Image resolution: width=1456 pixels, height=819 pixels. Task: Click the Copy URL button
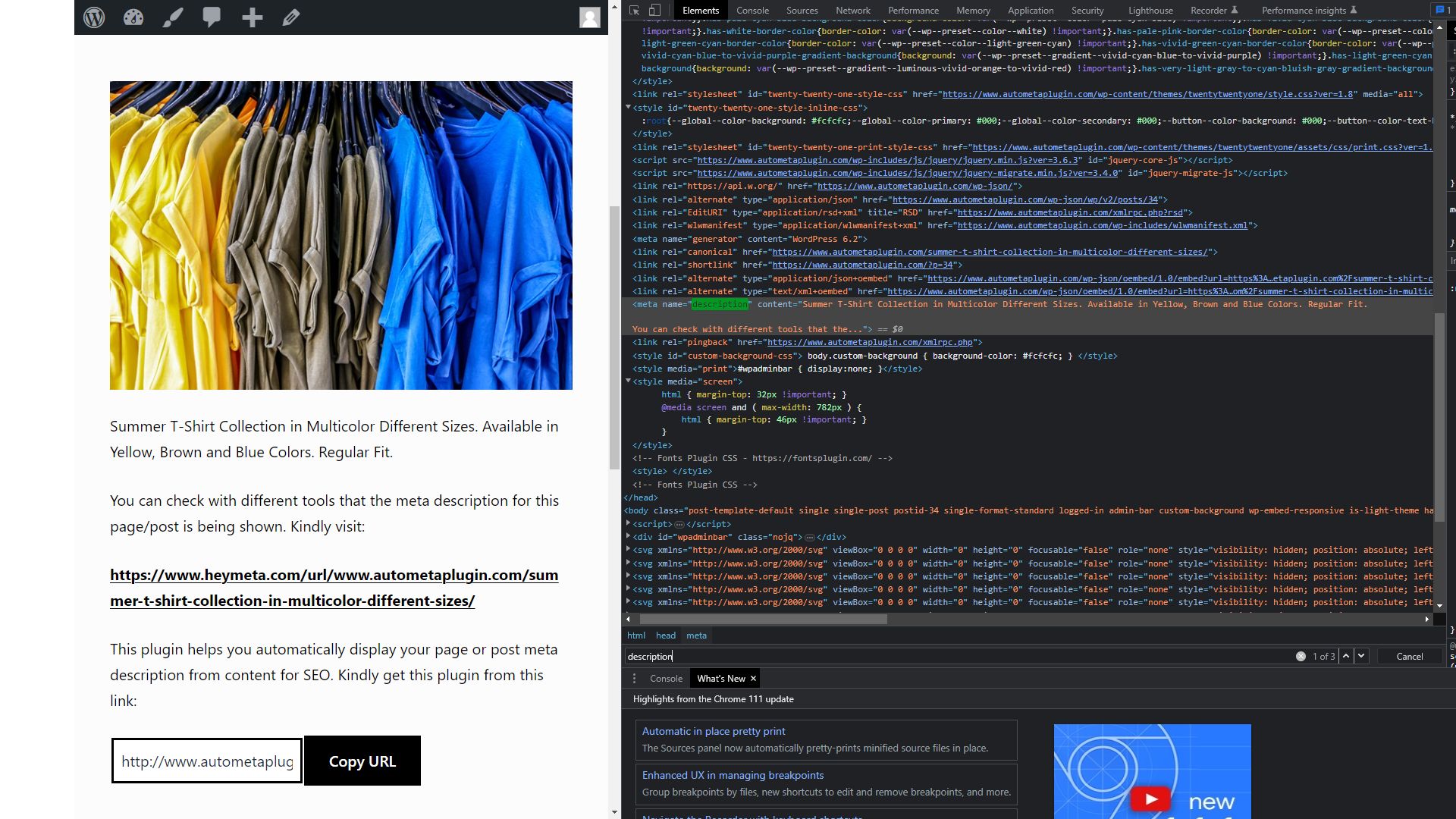pyautogui.click(x=362, y=761)
